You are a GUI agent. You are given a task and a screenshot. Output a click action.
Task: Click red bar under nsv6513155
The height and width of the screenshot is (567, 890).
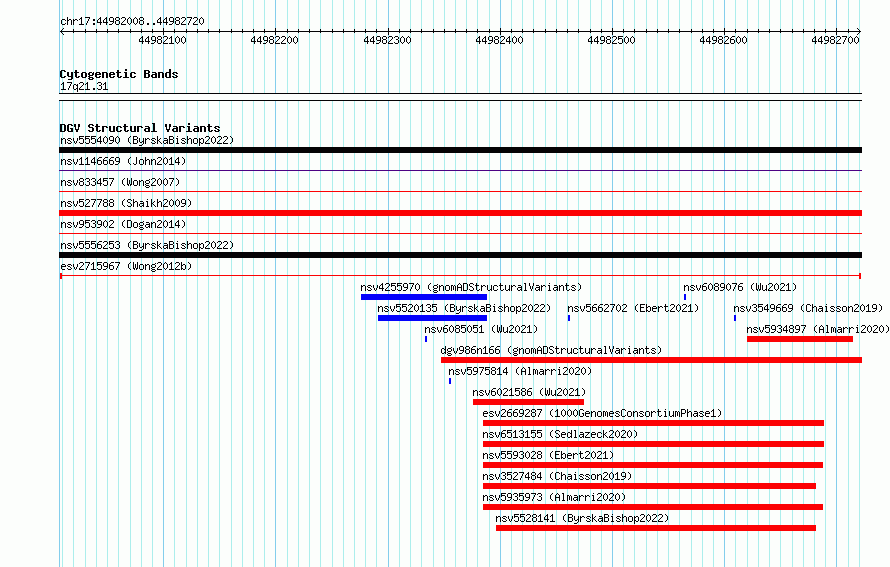coord(653,444)
